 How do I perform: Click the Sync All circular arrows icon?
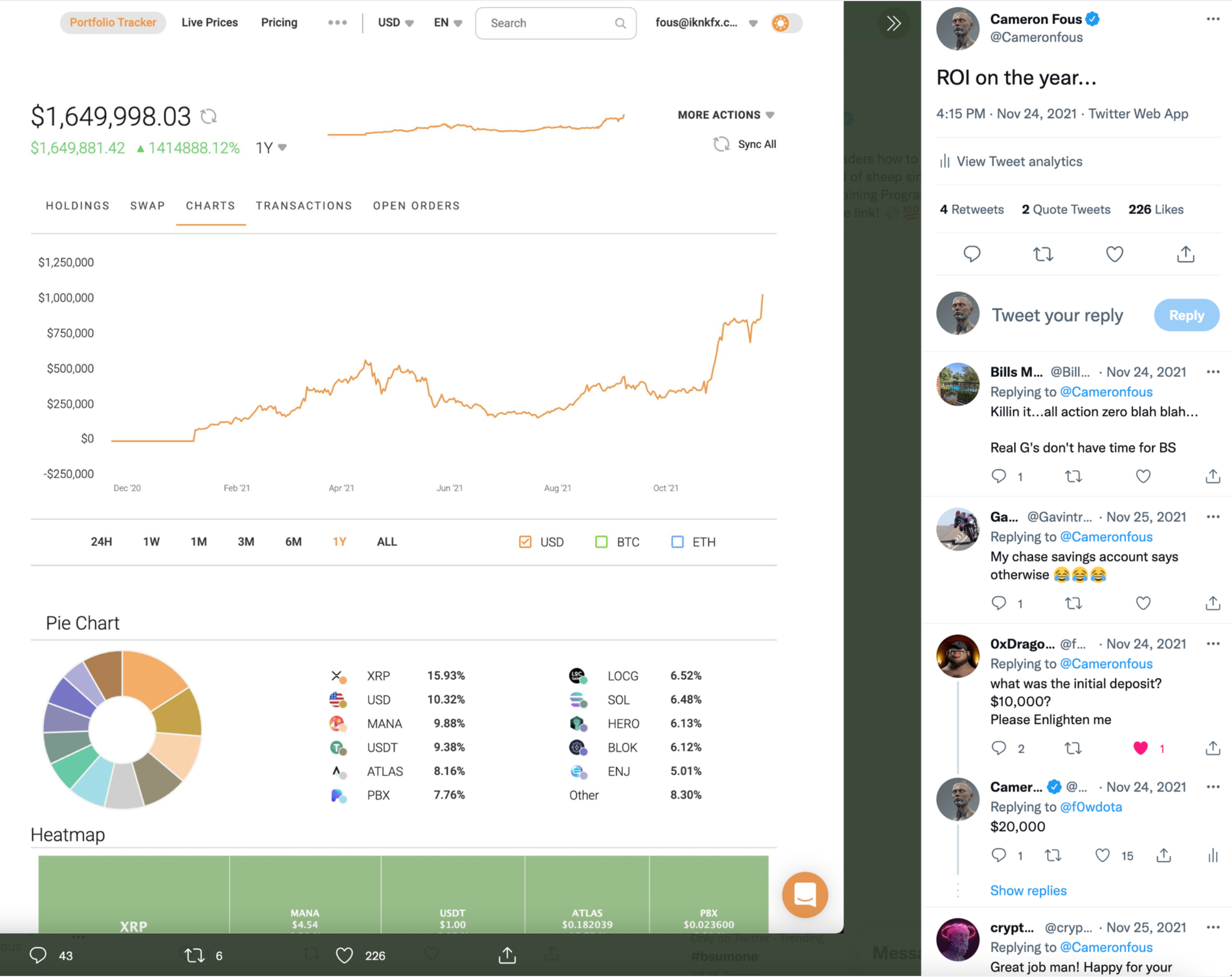click(x=721, y=144)
